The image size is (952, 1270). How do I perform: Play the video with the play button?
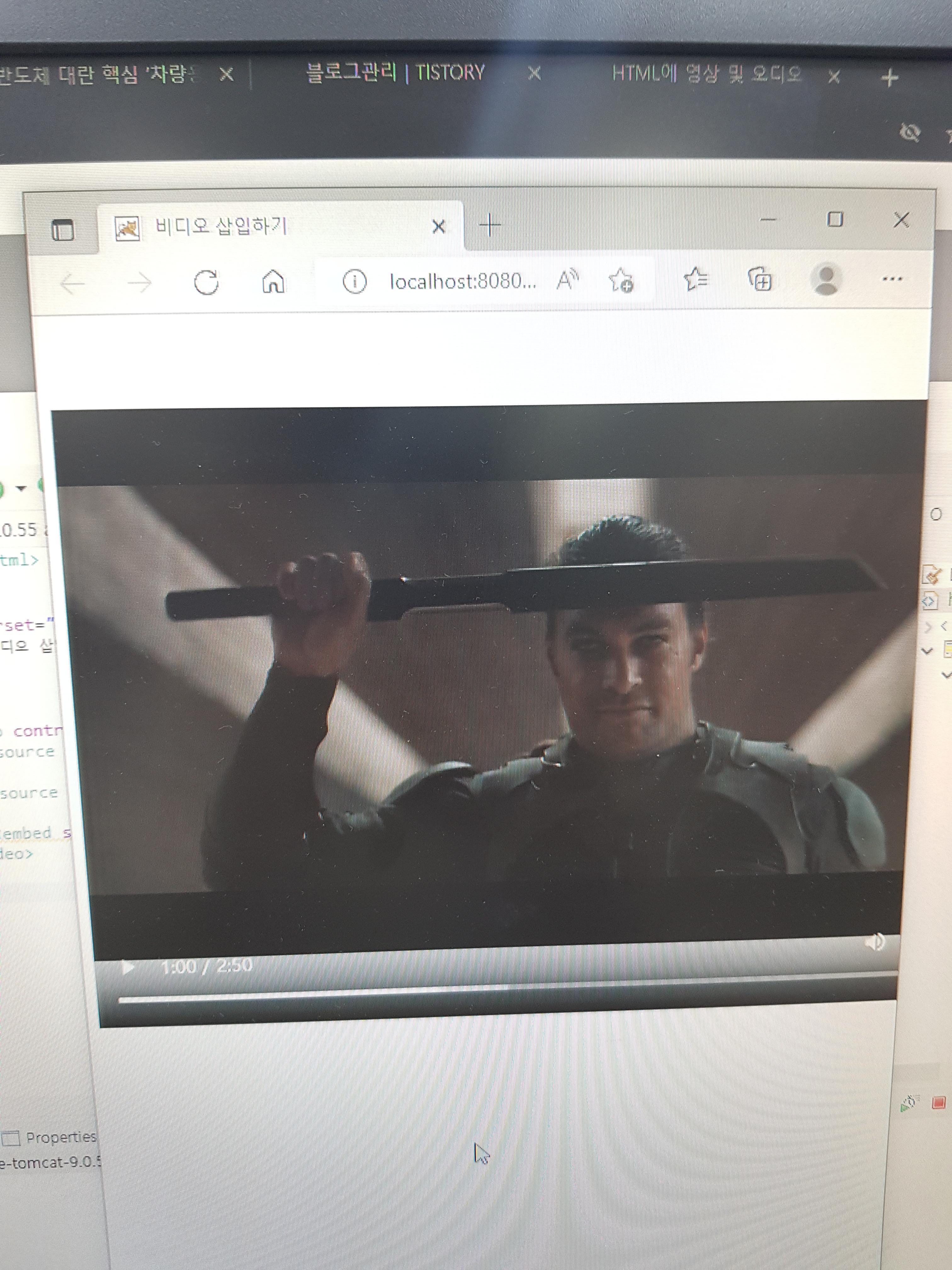click(x=128, y=967)
